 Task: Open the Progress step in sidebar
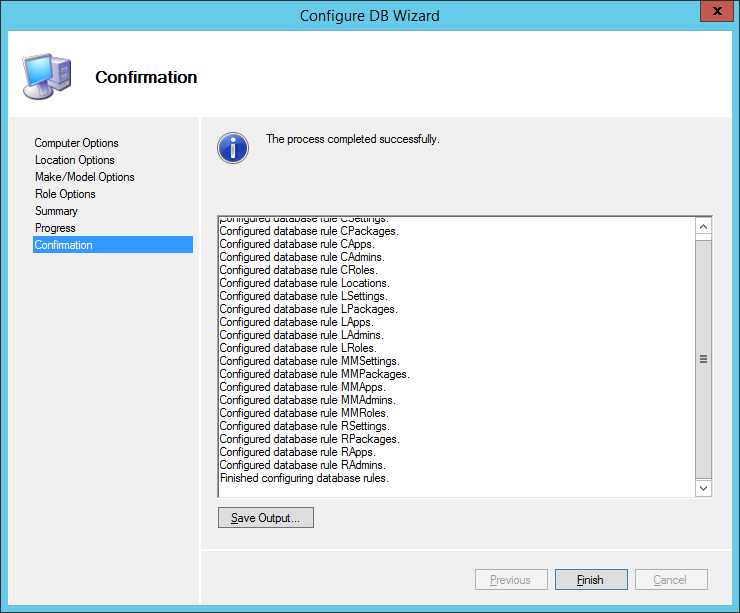[x=55, y=228]
